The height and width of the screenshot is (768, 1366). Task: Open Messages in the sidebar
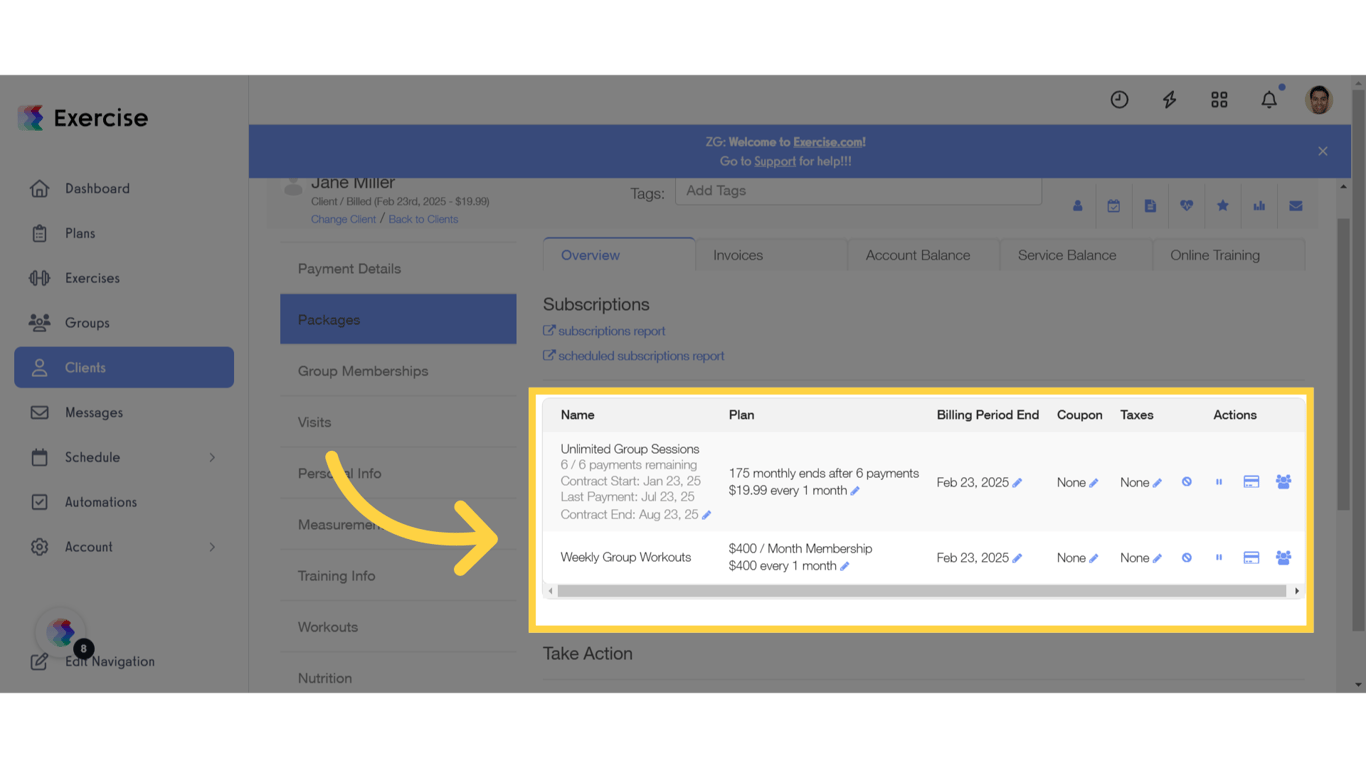(x=124, y=412)
